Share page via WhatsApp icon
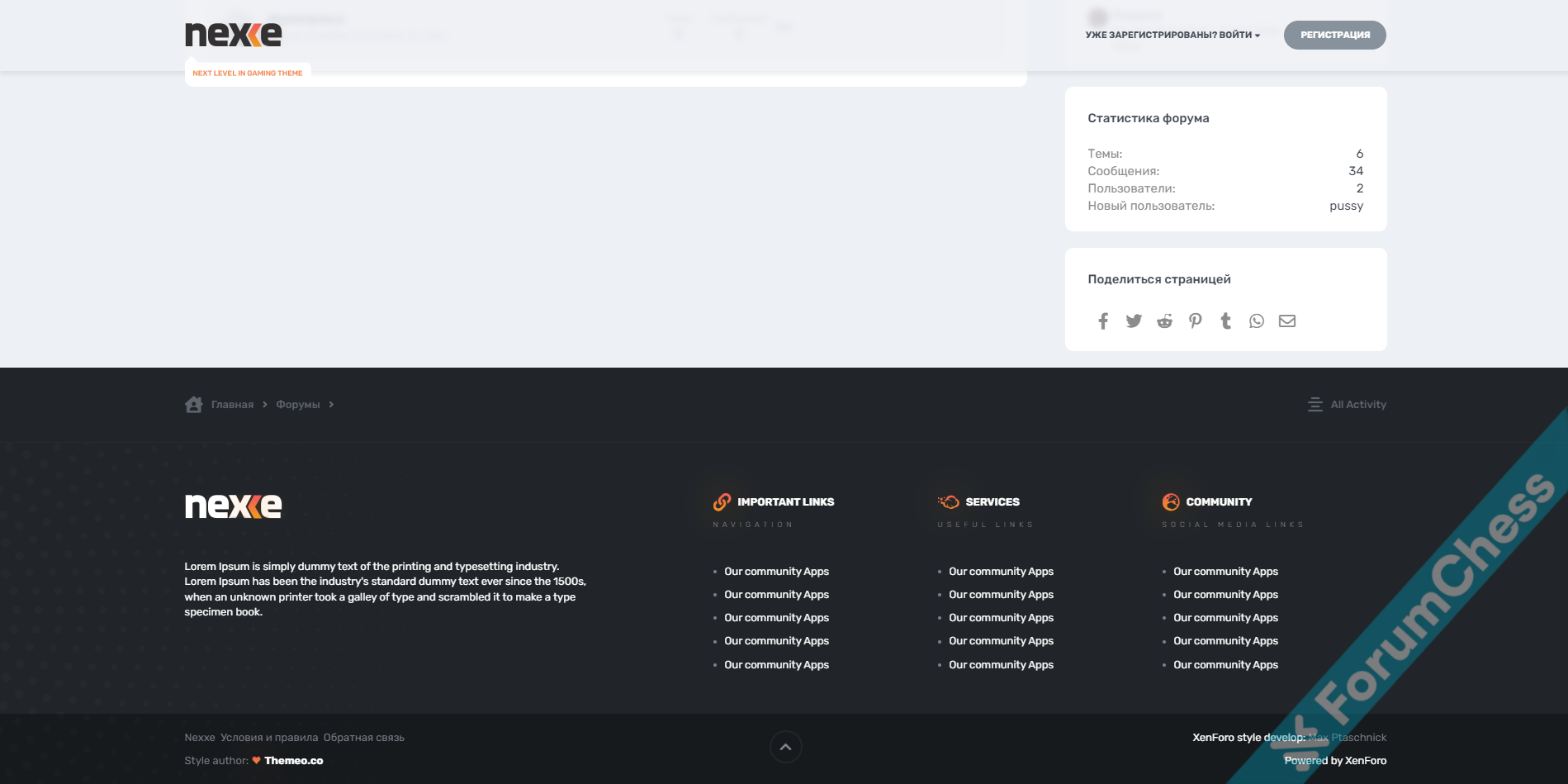The height and width of the screenshot is (784, 1568). click(x=1256, y=321)
